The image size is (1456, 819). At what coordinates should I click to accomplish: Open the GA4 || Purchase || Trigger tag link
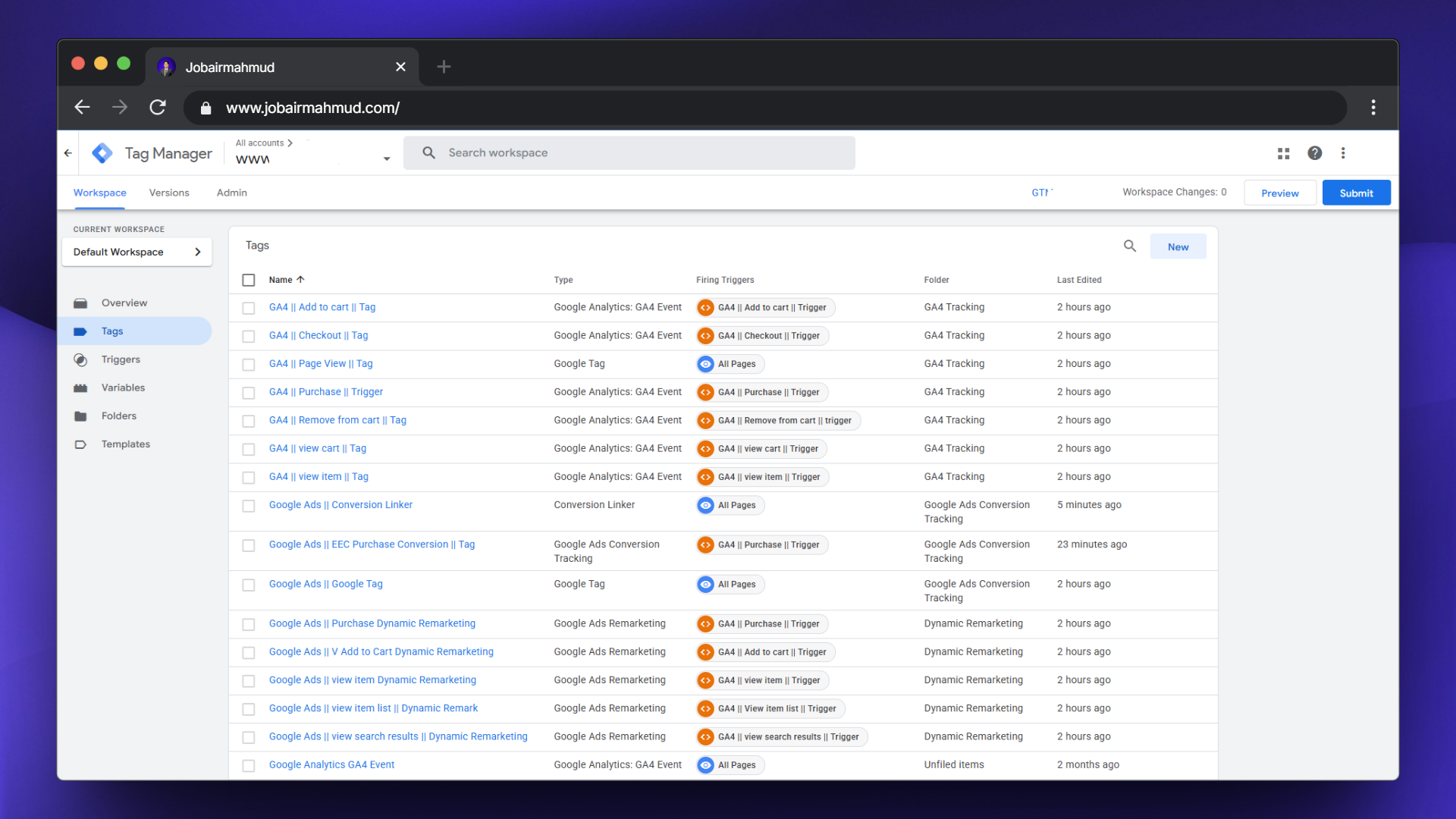326,392
